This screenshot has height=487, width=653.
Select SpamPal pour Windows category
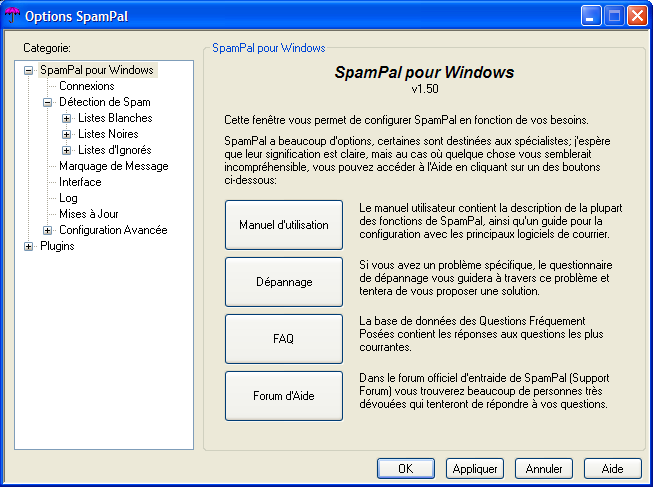97,70
